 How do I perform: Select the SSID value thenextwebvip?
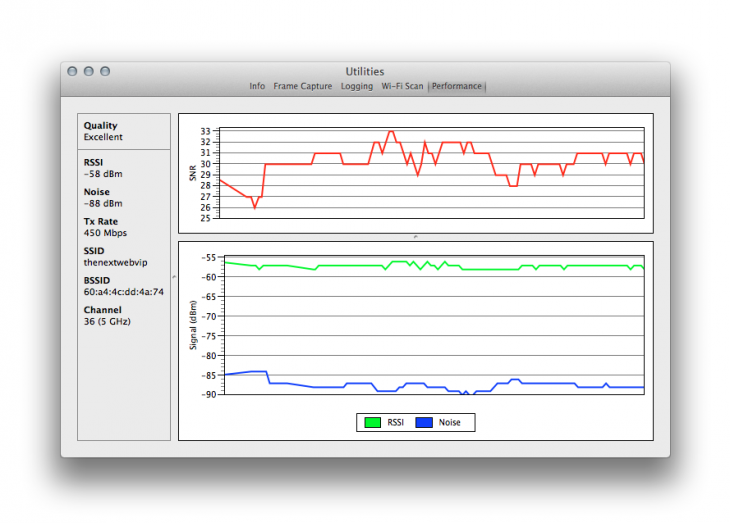pyautogui.click(x=115, y=263)
